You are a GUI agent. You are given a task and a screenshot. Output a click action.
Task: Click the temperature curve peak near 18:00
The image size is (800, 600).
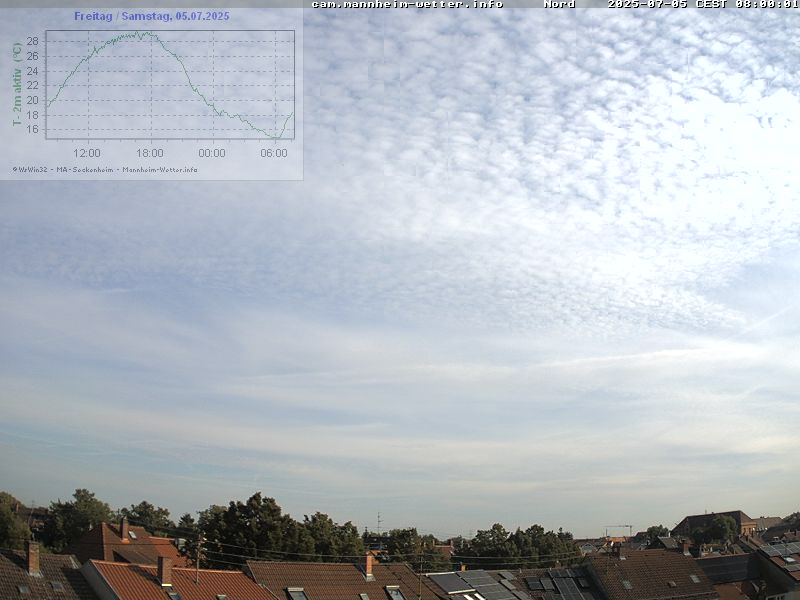pos(145,33)
